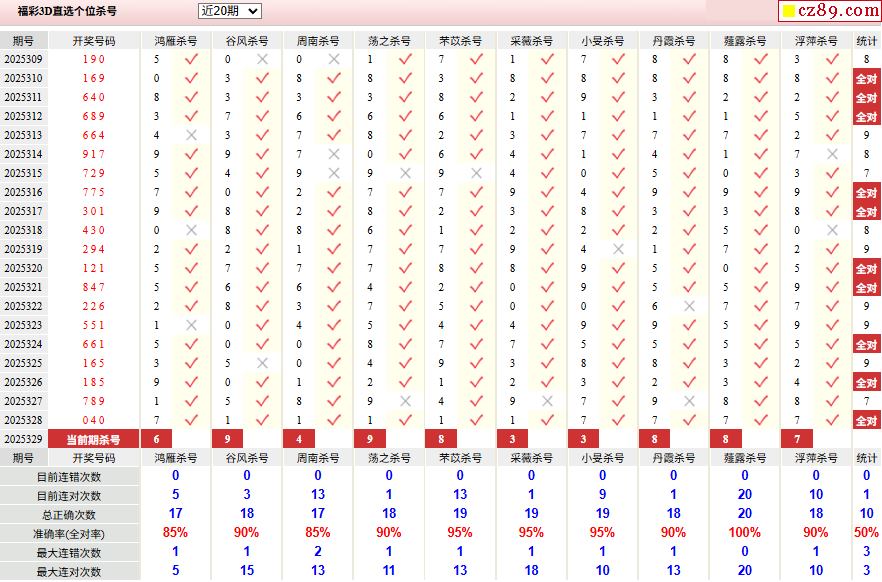Image resolution: width=882 pixels, height=582 pixels.
Task: Click the 采薇杀号 header in the upper header row
Action: pos(532,41)
